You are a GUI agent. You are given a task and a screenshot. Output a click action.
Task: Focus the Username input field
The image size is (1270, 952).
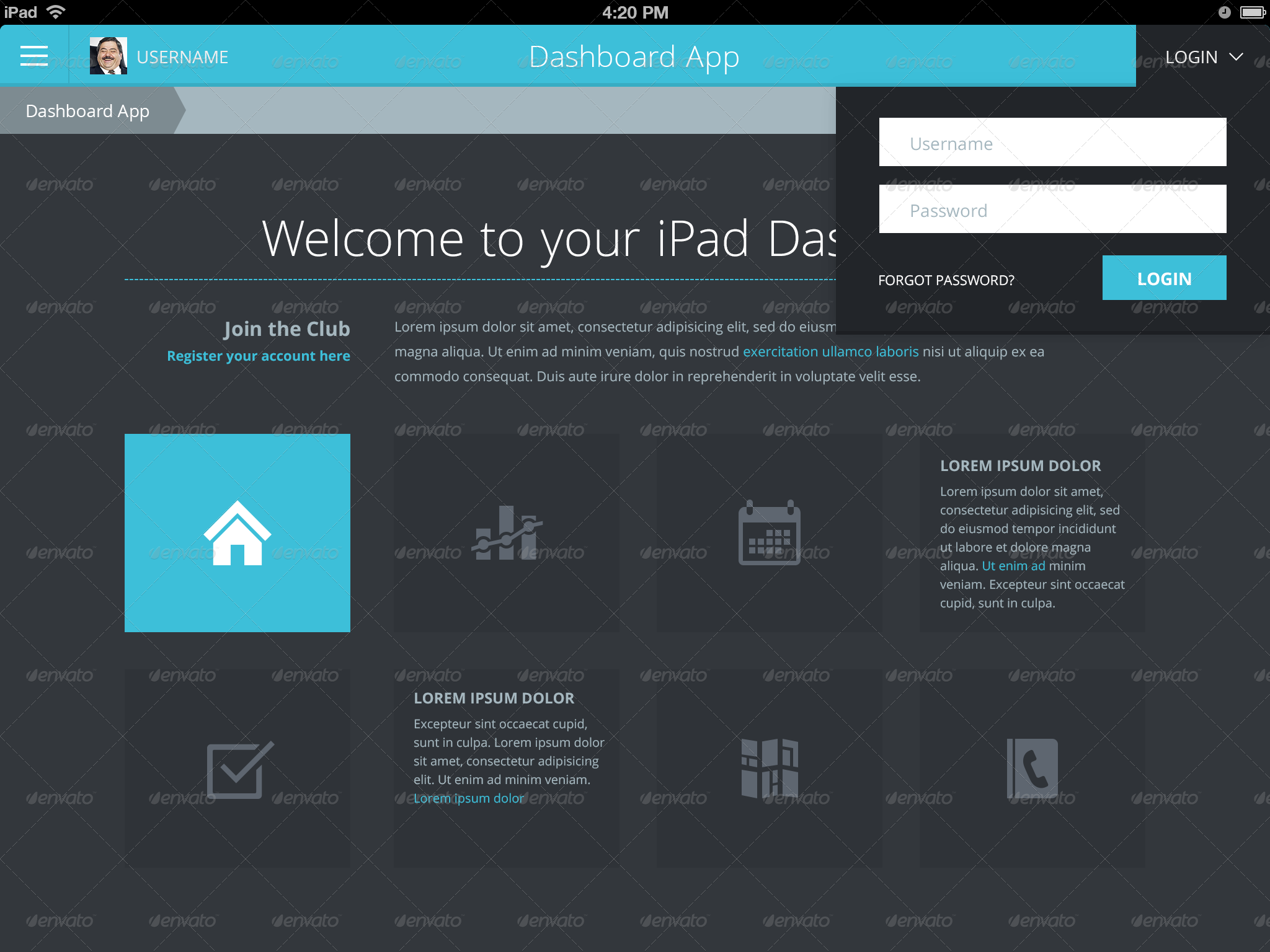pos(1052,142)
